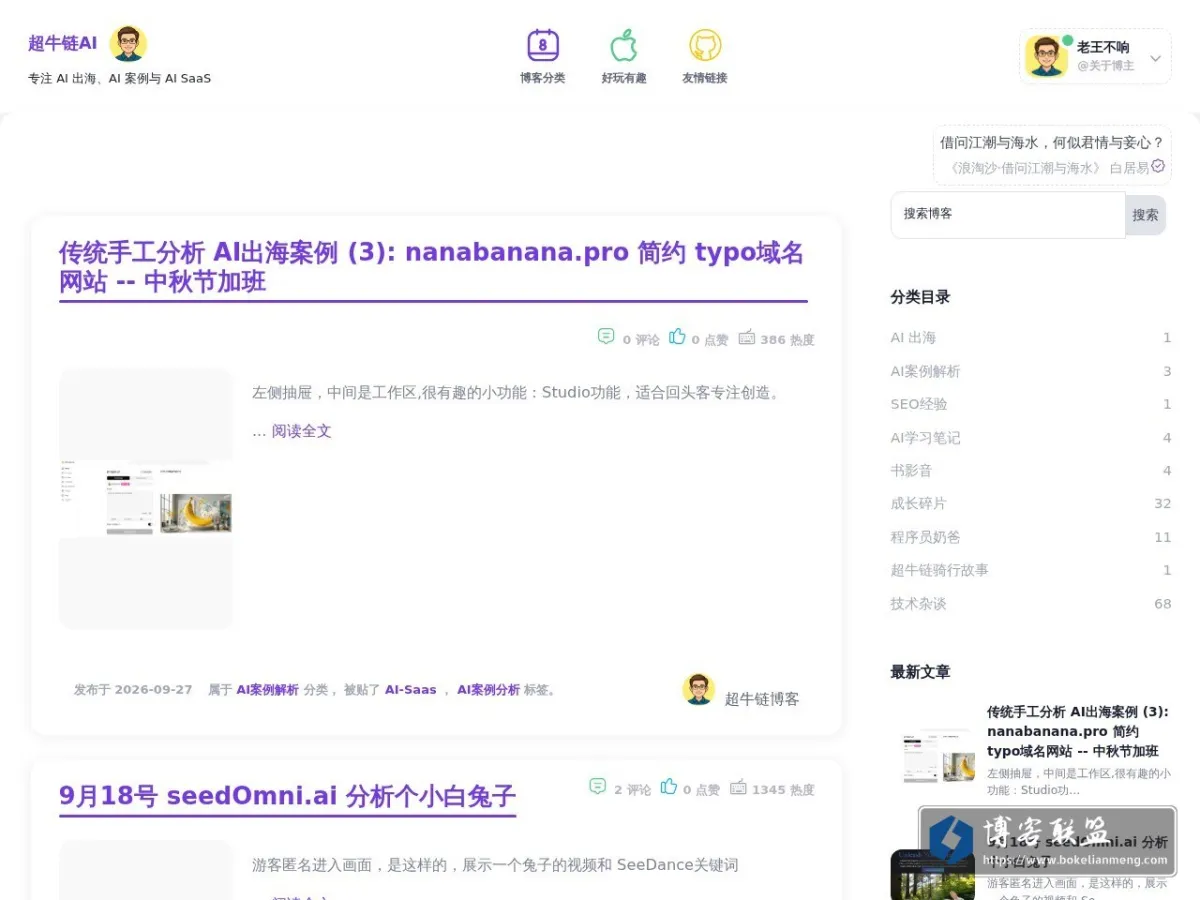Click the recent article nanabanana.pro title in sidebar
Screen dimensions: 1200x900
coord(1078,732)
